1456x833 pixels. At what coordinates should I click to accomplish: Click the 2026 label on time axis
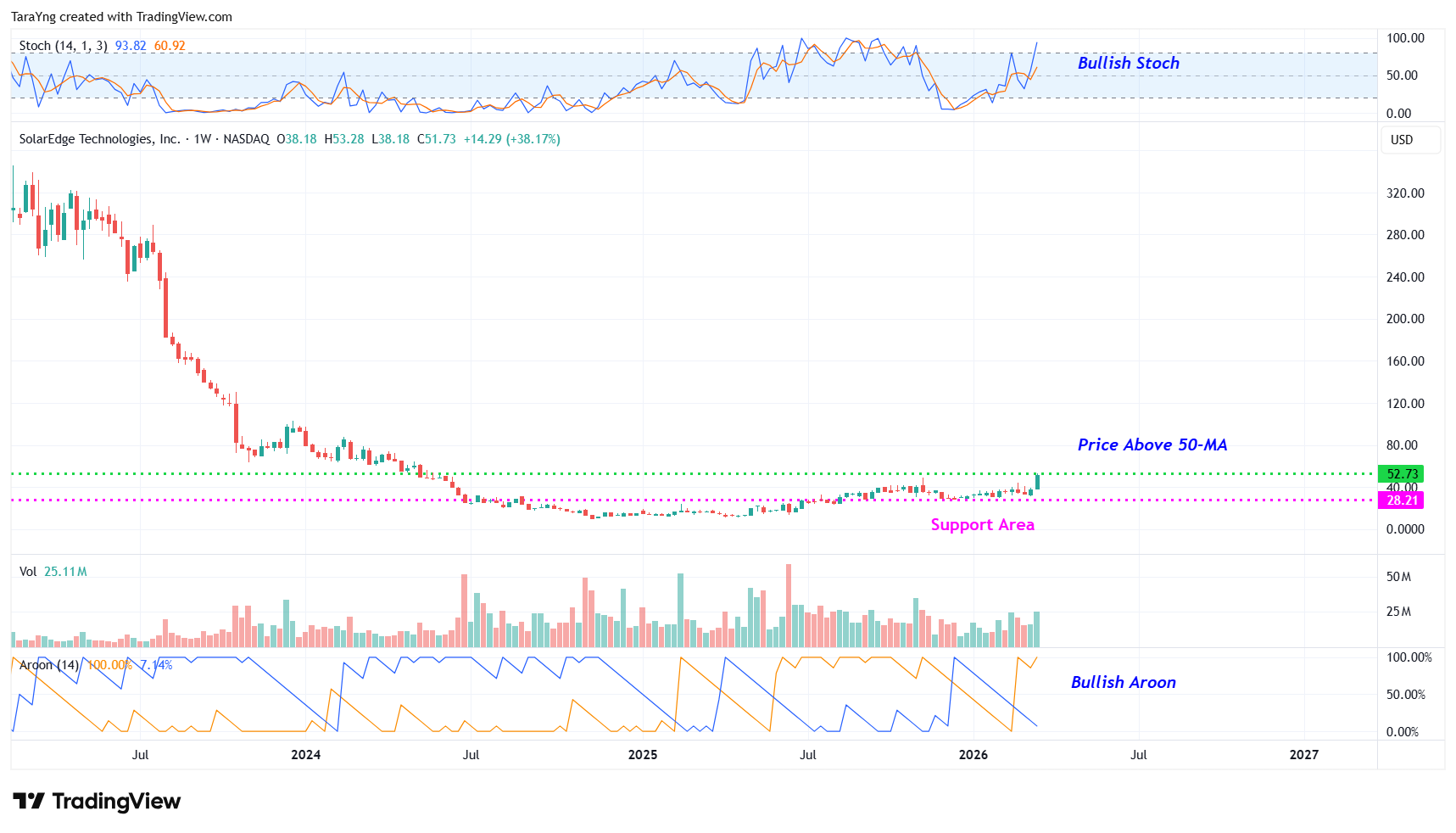[973, 755]
